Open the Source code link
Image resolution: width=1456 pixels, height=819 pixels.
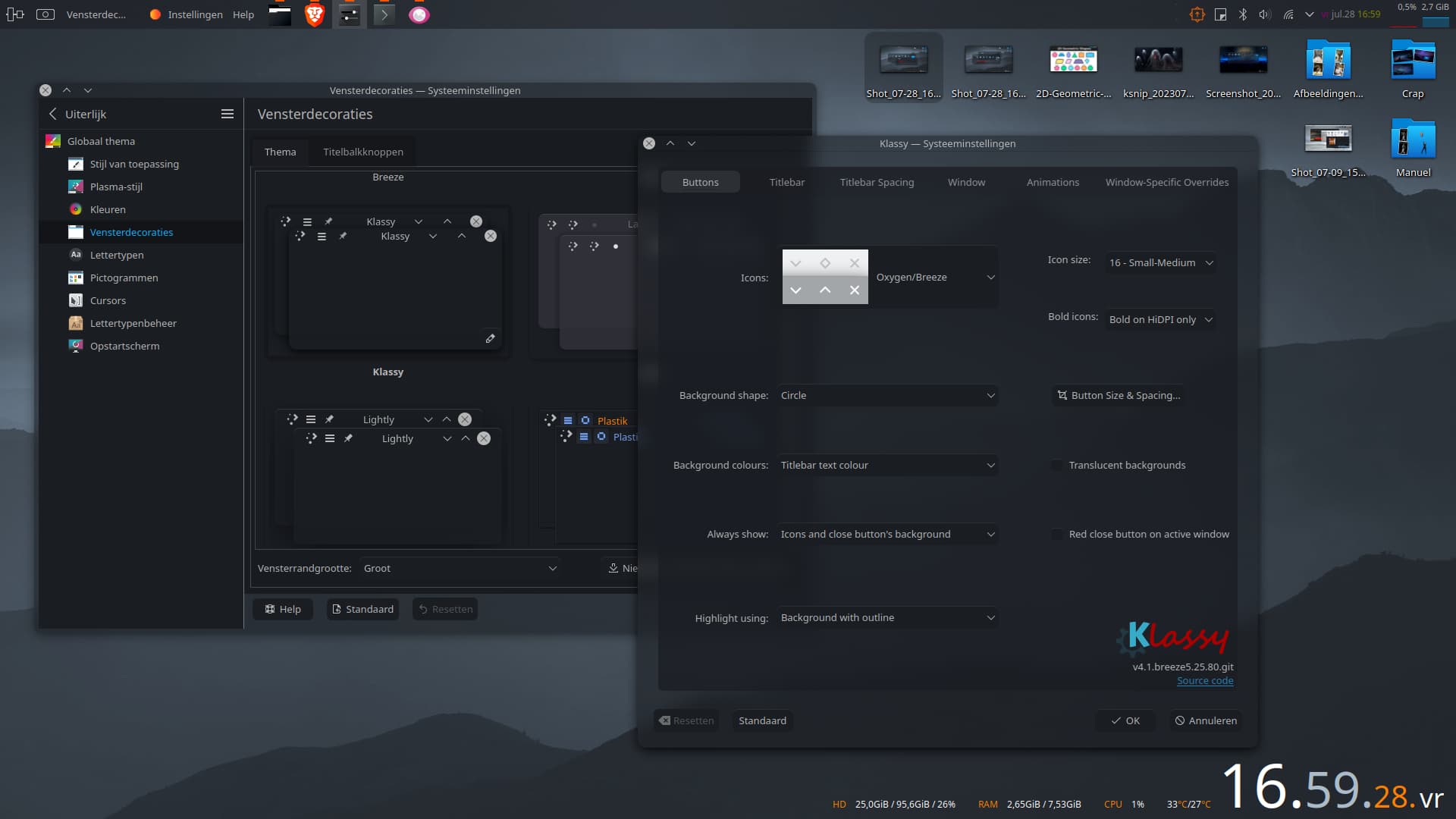click(1205, 680)
